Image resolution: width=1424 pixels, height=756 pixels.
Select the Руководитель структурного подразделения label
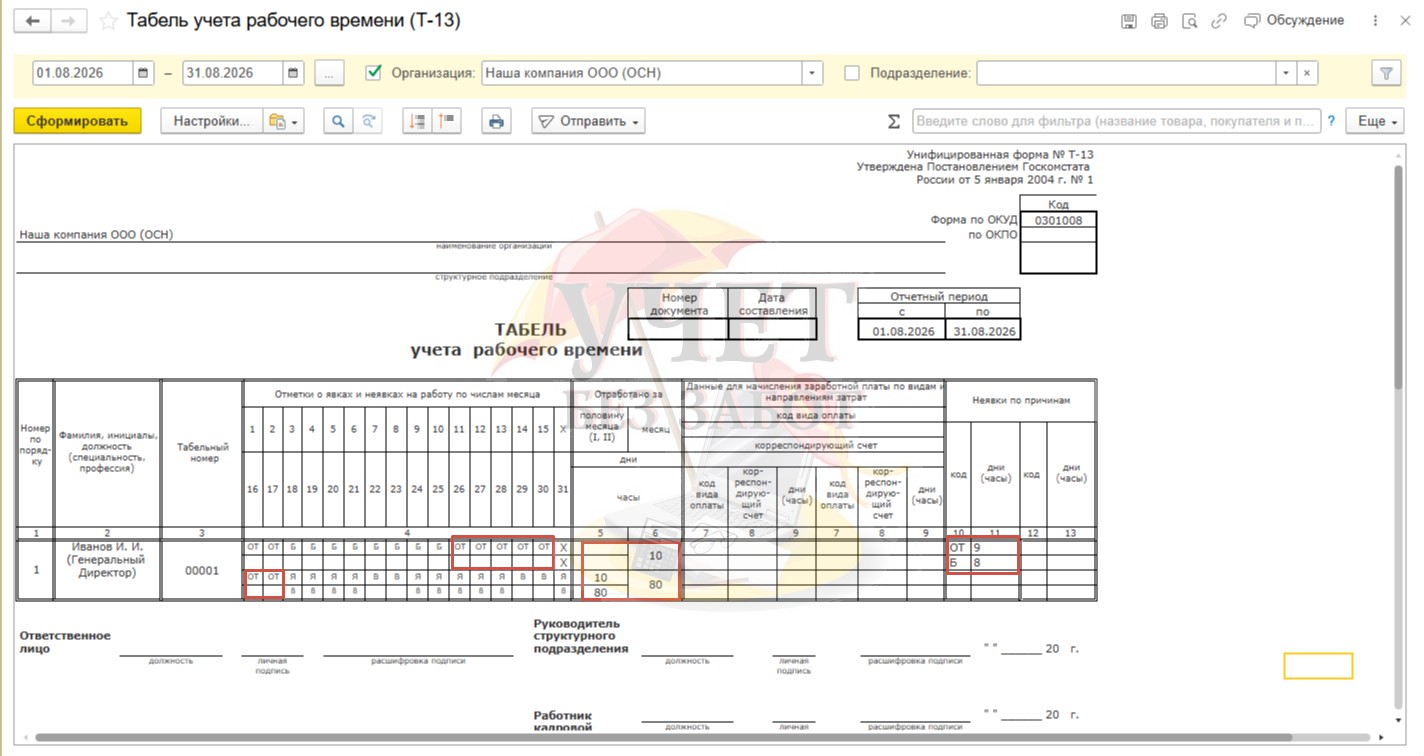[581, 636]
